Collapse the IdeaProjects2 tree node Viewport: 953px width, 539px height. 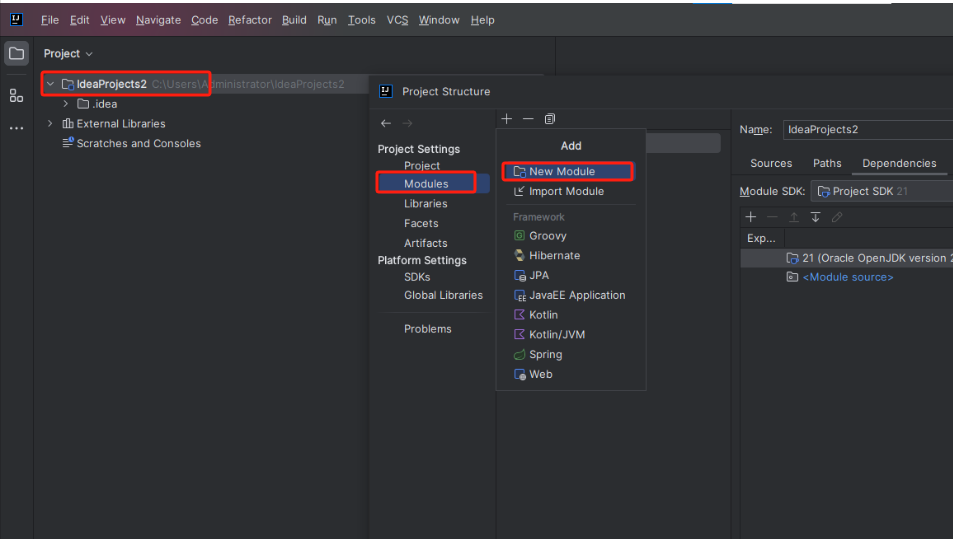50,84
